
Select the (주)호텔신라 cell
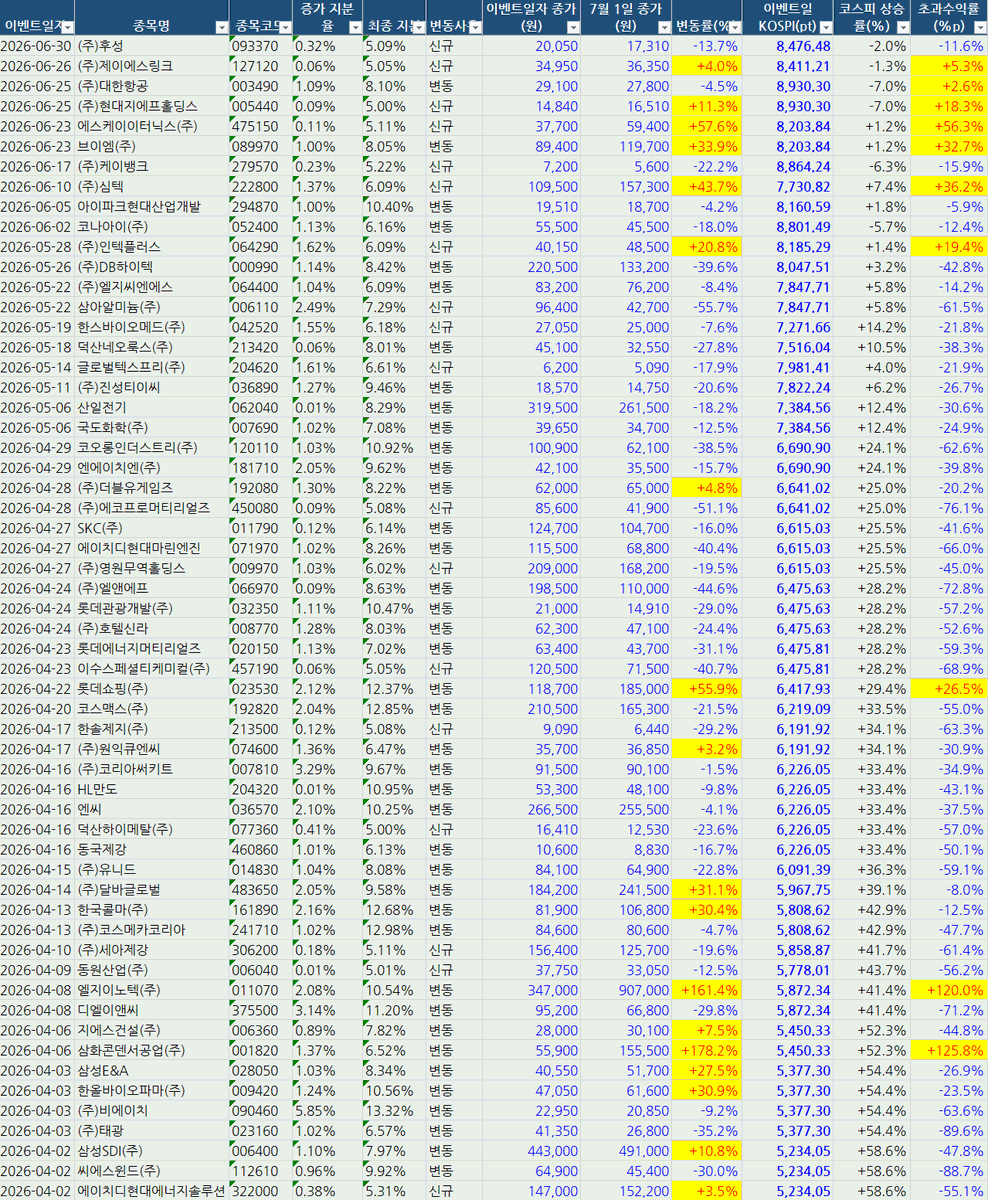point(152,627)
